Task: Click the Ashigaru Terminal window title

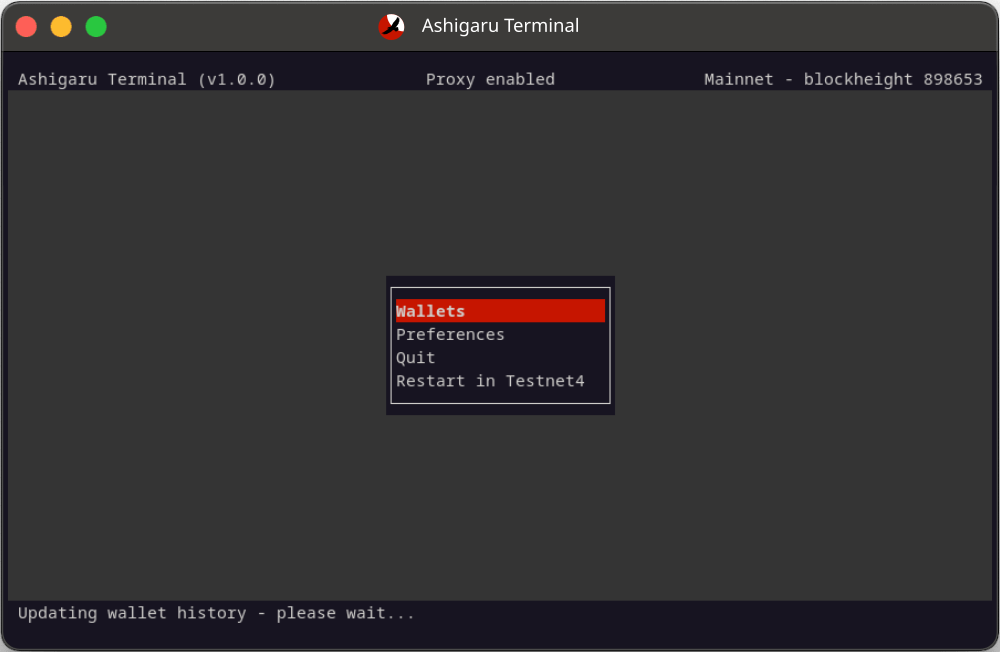Action: coord(500,26)
